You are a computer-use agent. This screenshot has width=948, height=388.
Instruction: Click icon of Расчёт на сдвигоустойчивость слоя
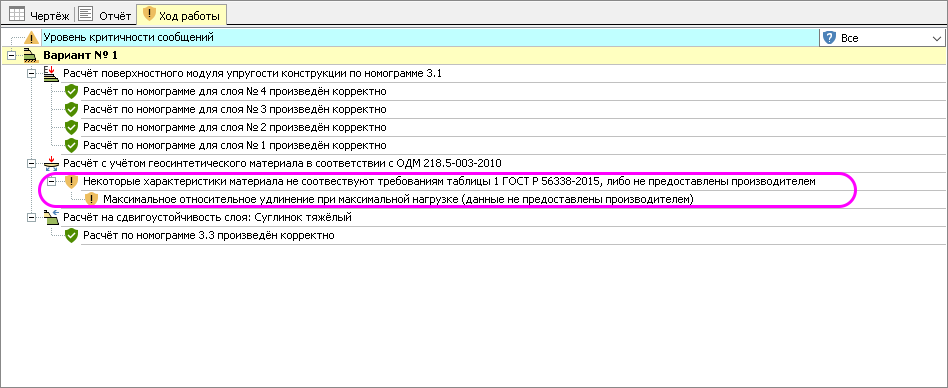tap(51, 217)
